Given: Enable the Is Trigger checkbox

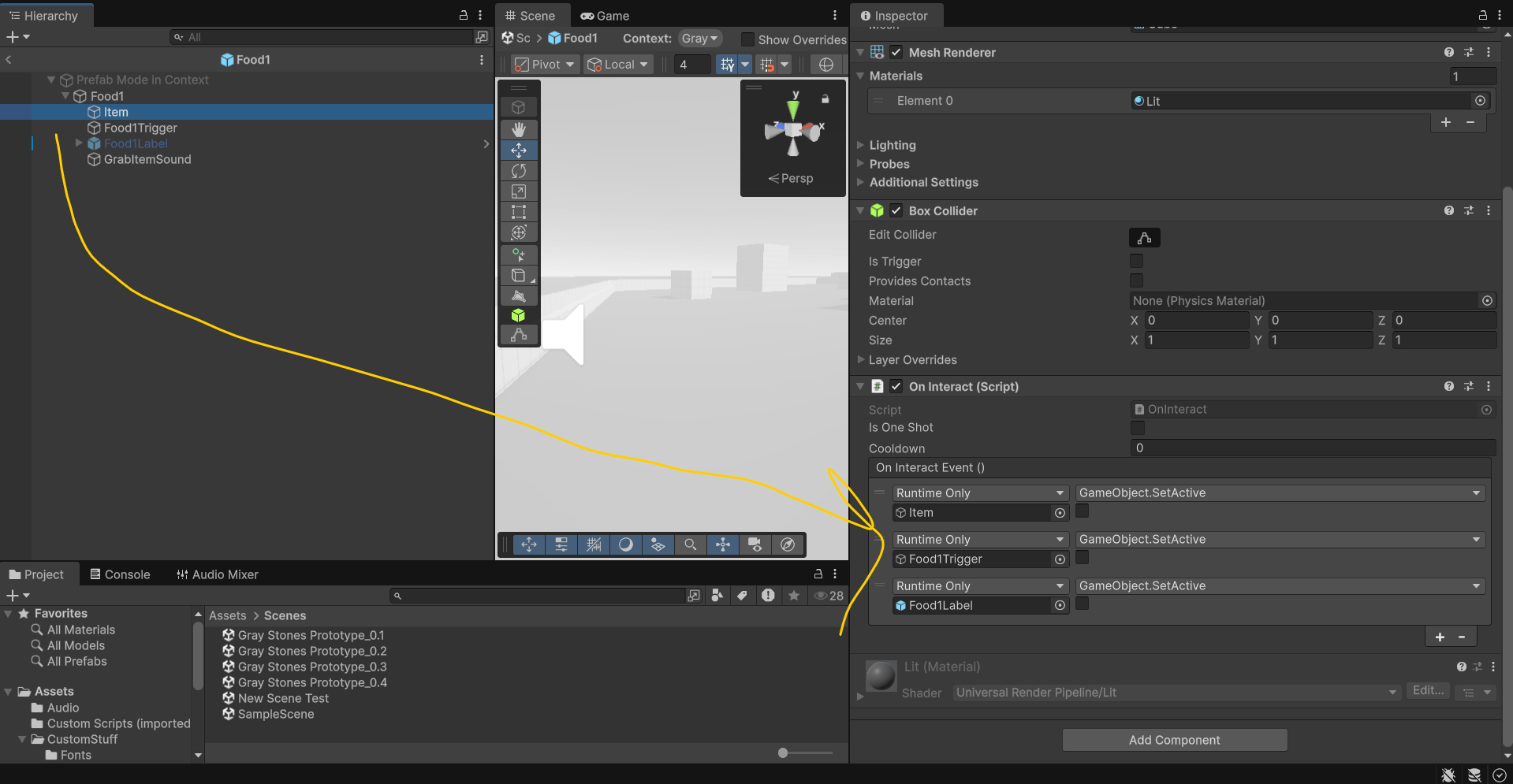Looking at the screenshot, I should [1136, 261].
